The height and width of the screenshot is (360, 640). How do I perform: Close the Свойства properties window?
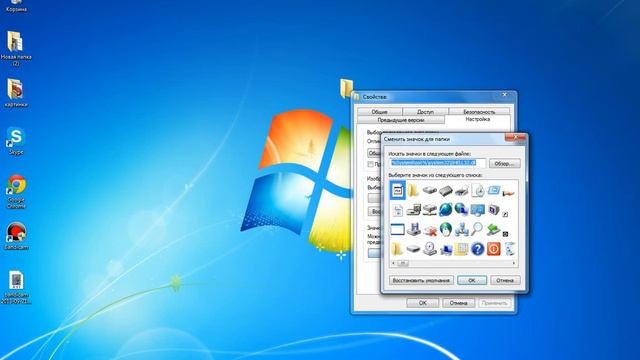point(504,95)
